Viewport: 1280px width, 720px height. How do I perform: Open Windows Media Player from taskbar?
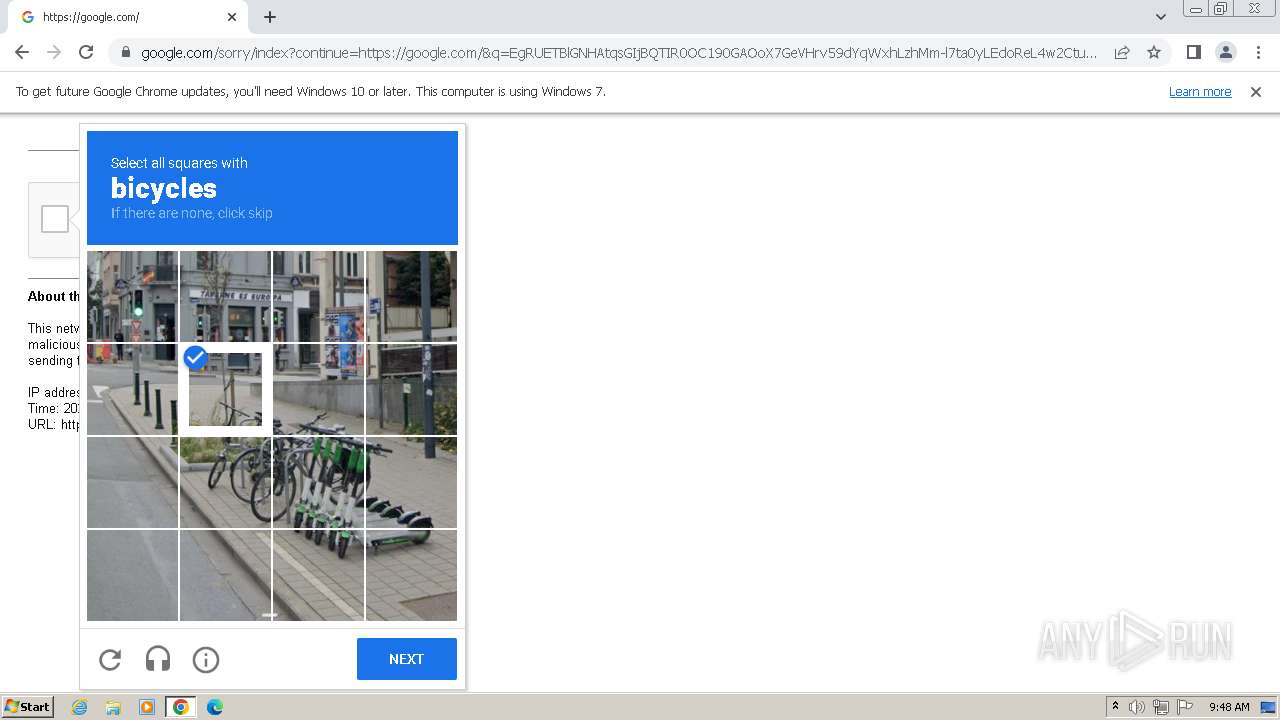(147, 707)
